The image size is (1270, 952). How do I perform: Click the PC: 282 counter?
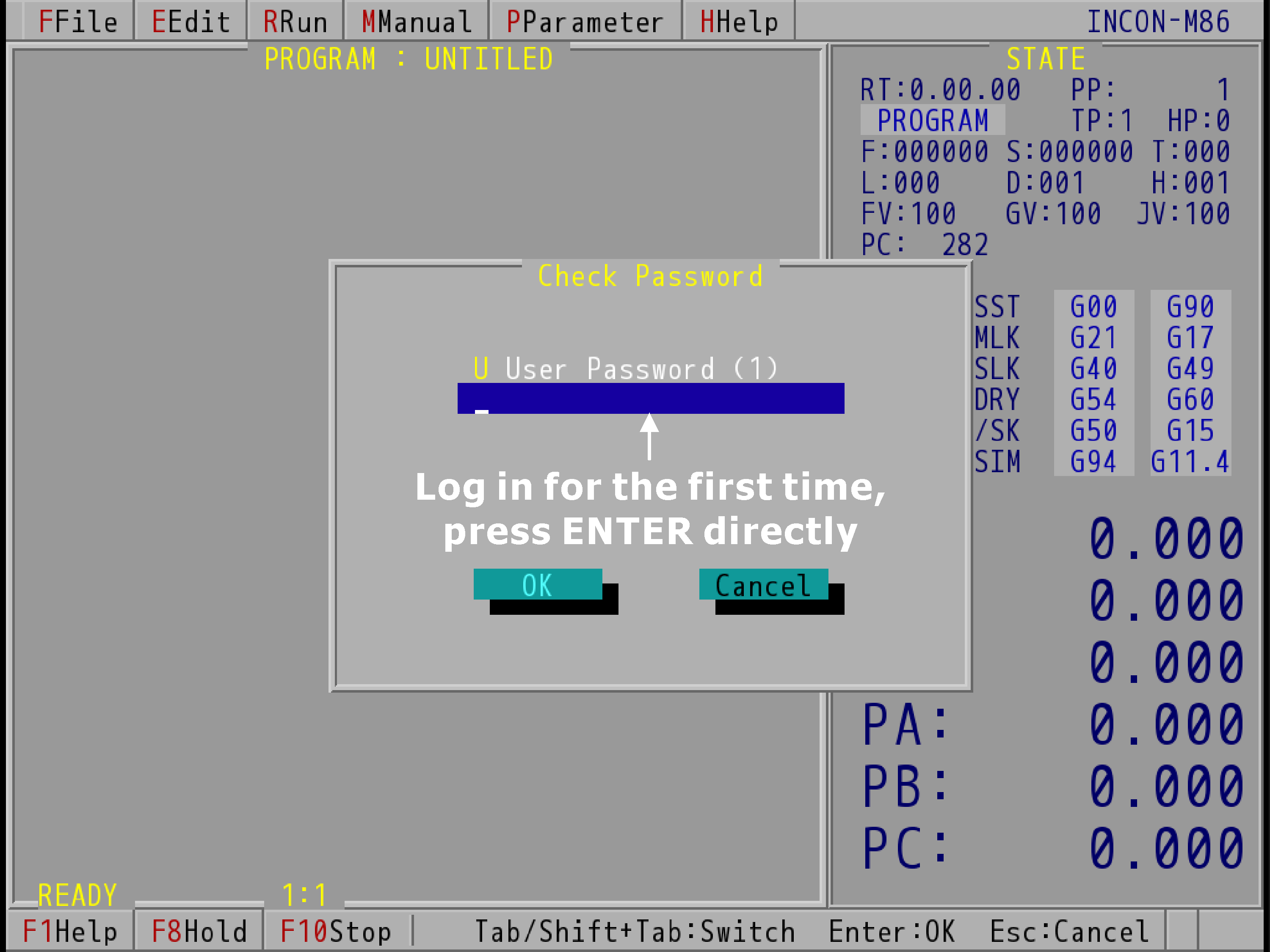pos(925,245)
